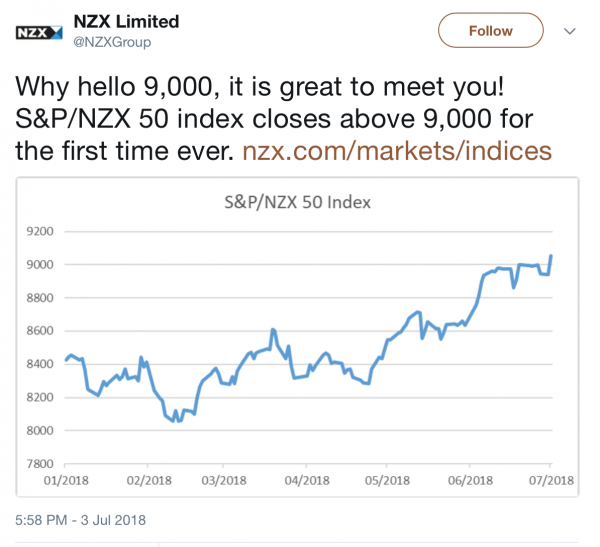Image resolution: width=600 pixels, height=547 pixels.
Task: Click the 7800 y-axis label
Action: pos(40,464)
